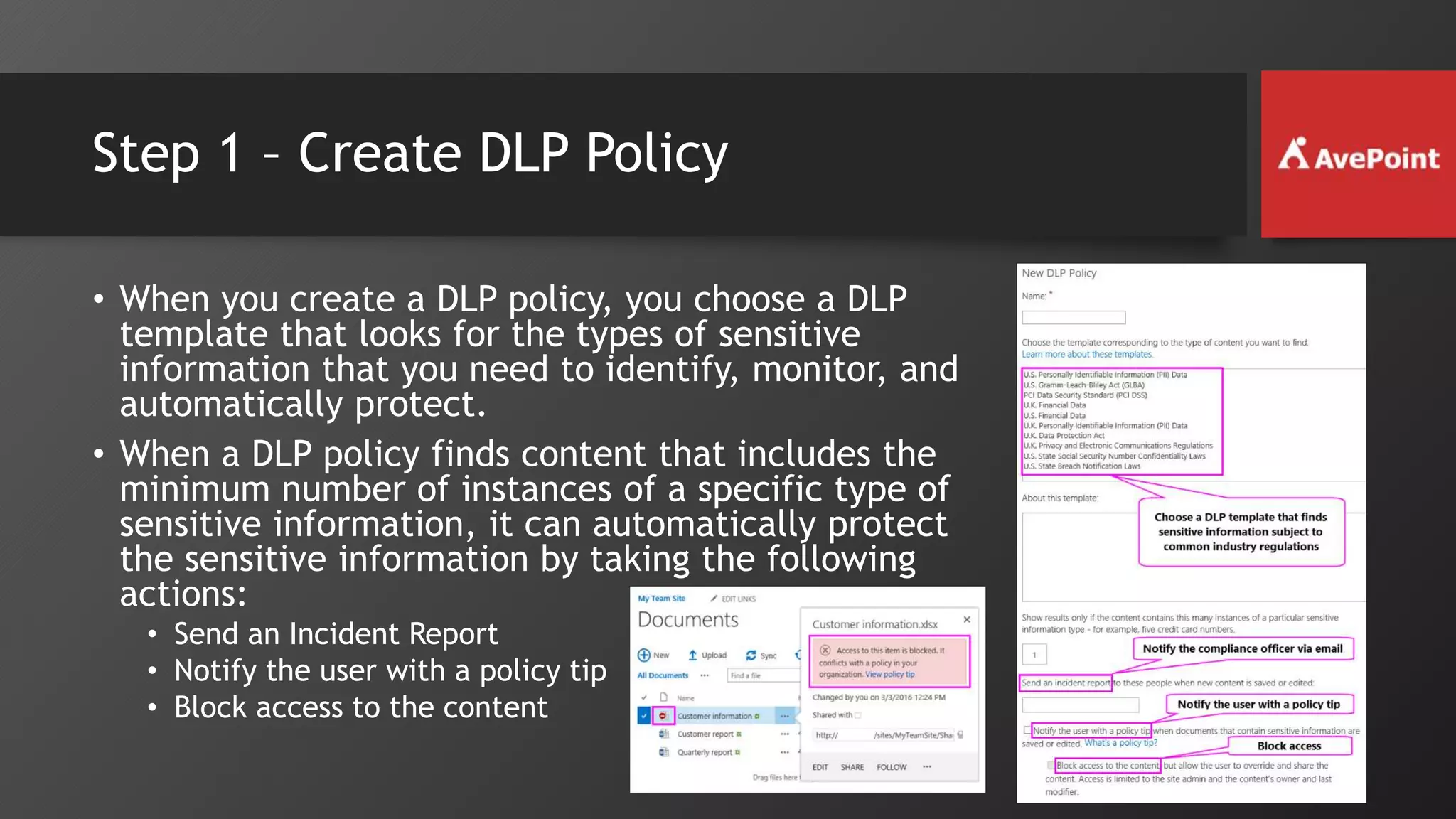1456x819 pixels.
Task: Select the All Documents view tab
Action: 663,675
